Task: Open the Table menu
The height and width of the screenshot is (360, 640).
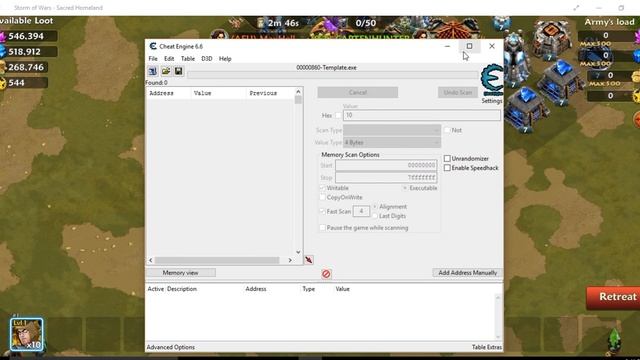Action: click(x=188, y=59)
